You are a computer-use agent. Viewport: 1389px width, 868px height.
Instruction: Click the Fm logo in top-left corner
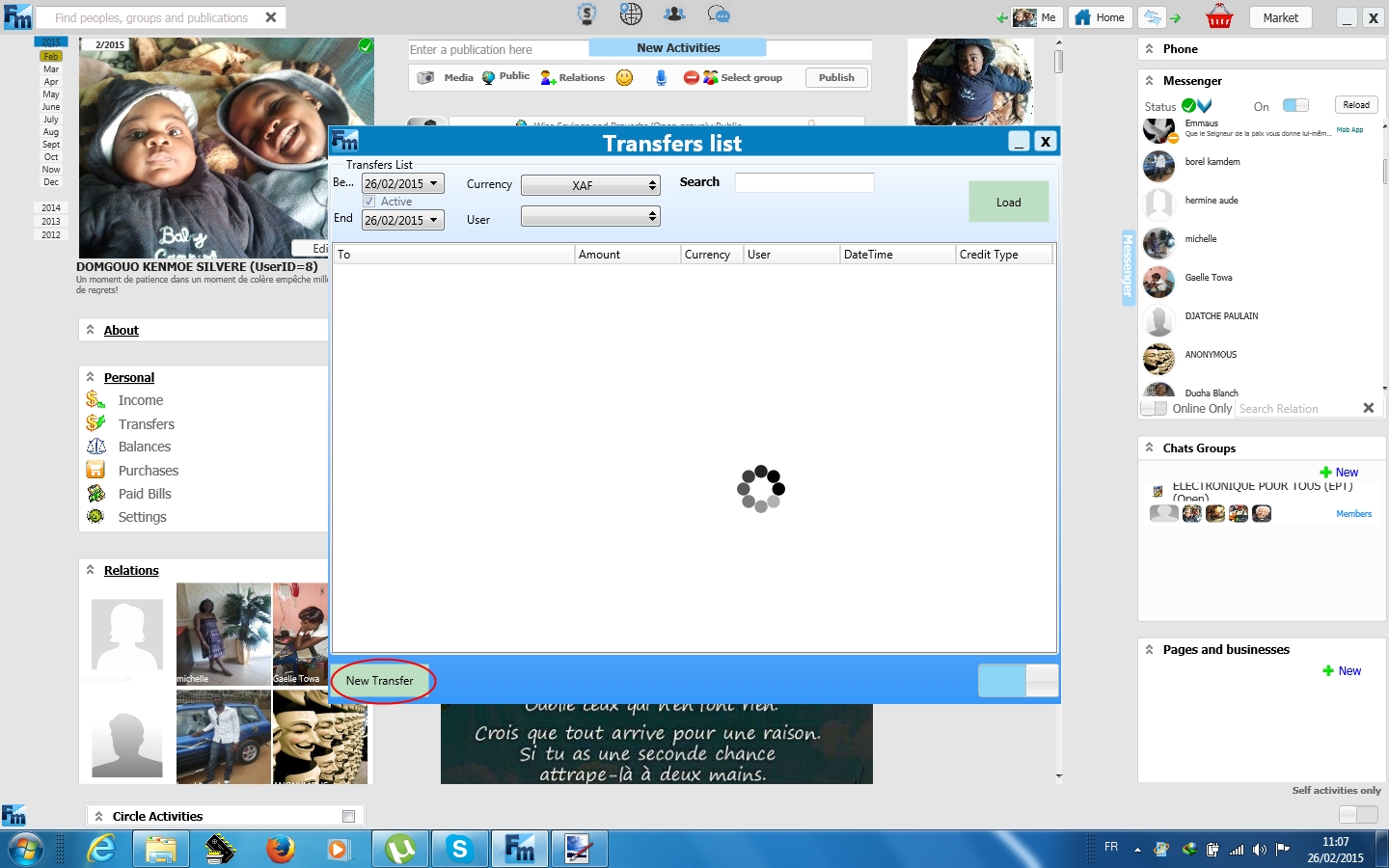pyautogui.click(x=17, y=16)
